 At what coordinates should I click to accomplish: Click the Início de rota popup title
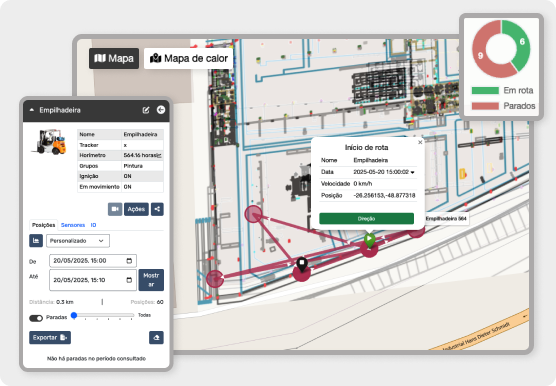tap(366, 147)
